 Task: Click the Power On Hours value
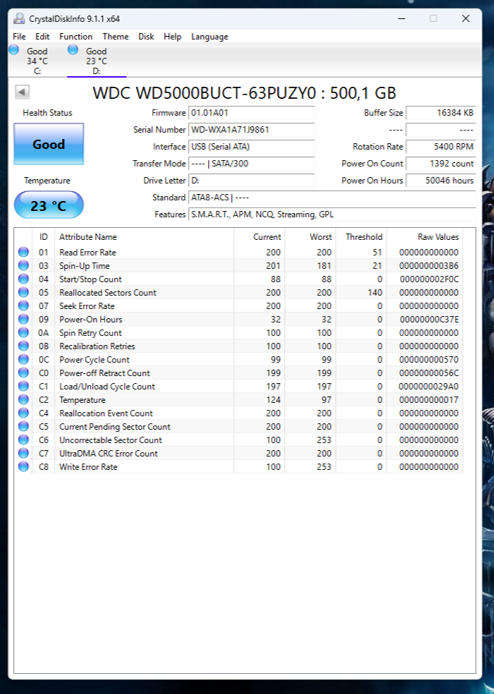pyautogui.click(x=441, y=180)
